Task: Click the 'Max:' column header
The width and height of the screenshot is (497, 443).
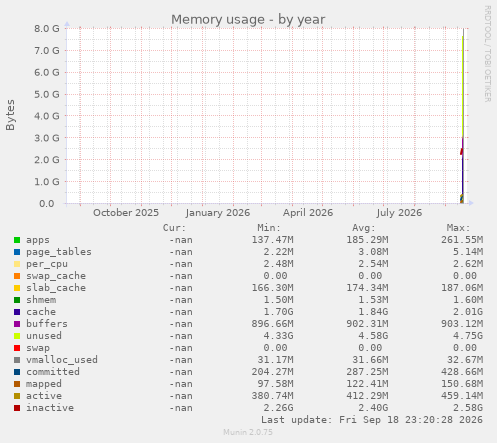Action: [x=458, y=228]
